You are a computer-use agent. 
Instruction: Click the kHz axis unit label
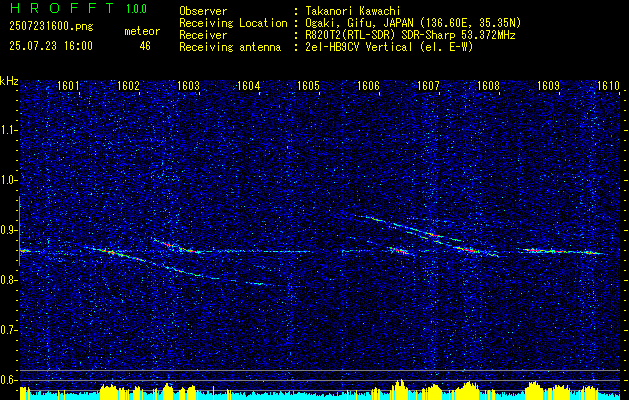(x=9, y=81)
